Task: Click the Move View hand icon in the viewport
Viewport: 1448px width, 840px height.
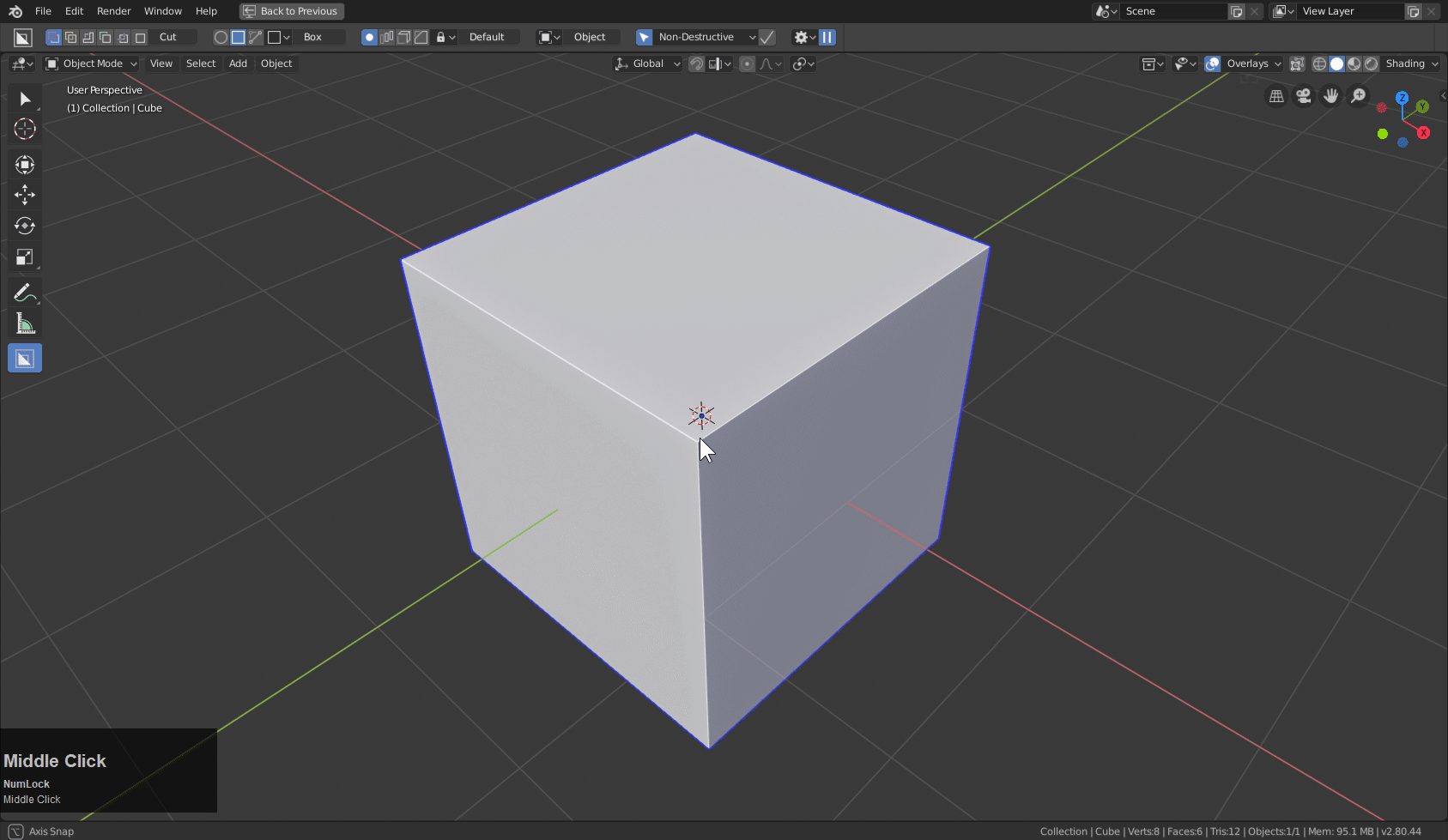Action: 1330,95
